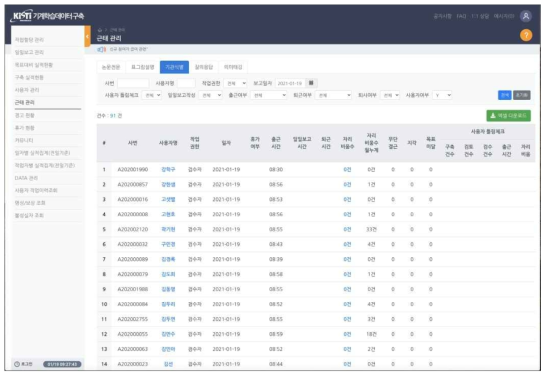Open 휴가 현황 in the sidebar
Viewport: 550px width, 377px height.
pyautogui.click(x=25, y=128)
